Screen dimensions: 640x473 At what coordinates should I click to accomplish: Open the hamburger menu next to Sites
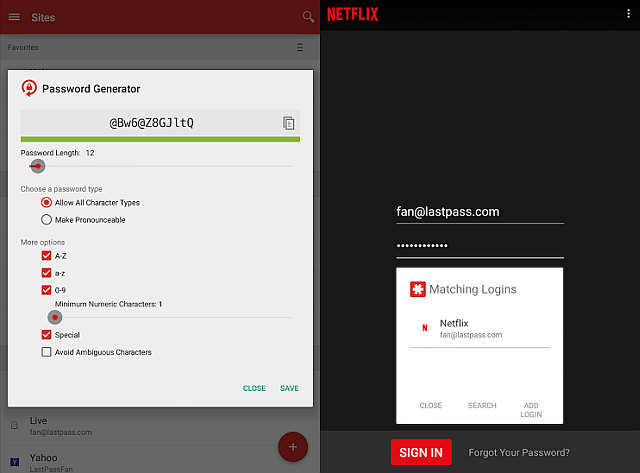tap(14, 17)
